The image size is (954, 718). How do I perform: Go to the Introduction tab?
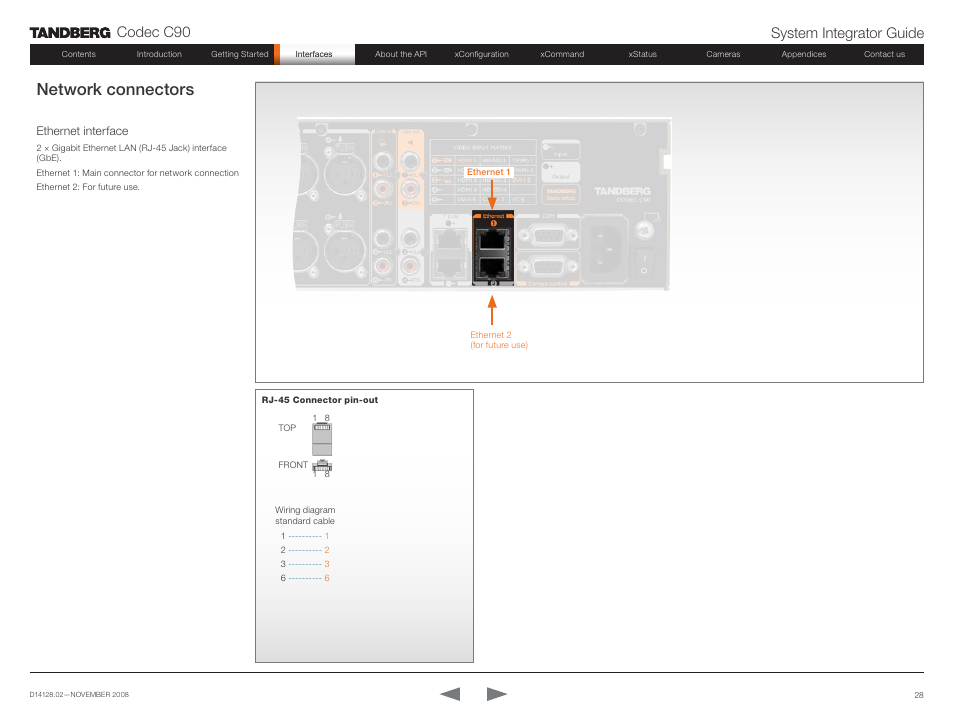click(x=159, y=54)
